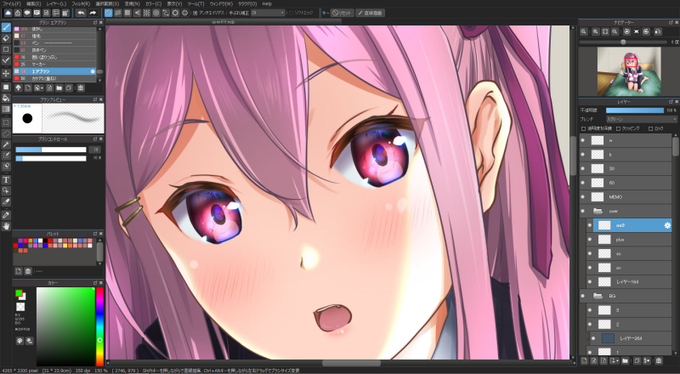680x374 pixels.
Task: Open the stabilizer correction value dropdown
Action: tap(268, 13)
